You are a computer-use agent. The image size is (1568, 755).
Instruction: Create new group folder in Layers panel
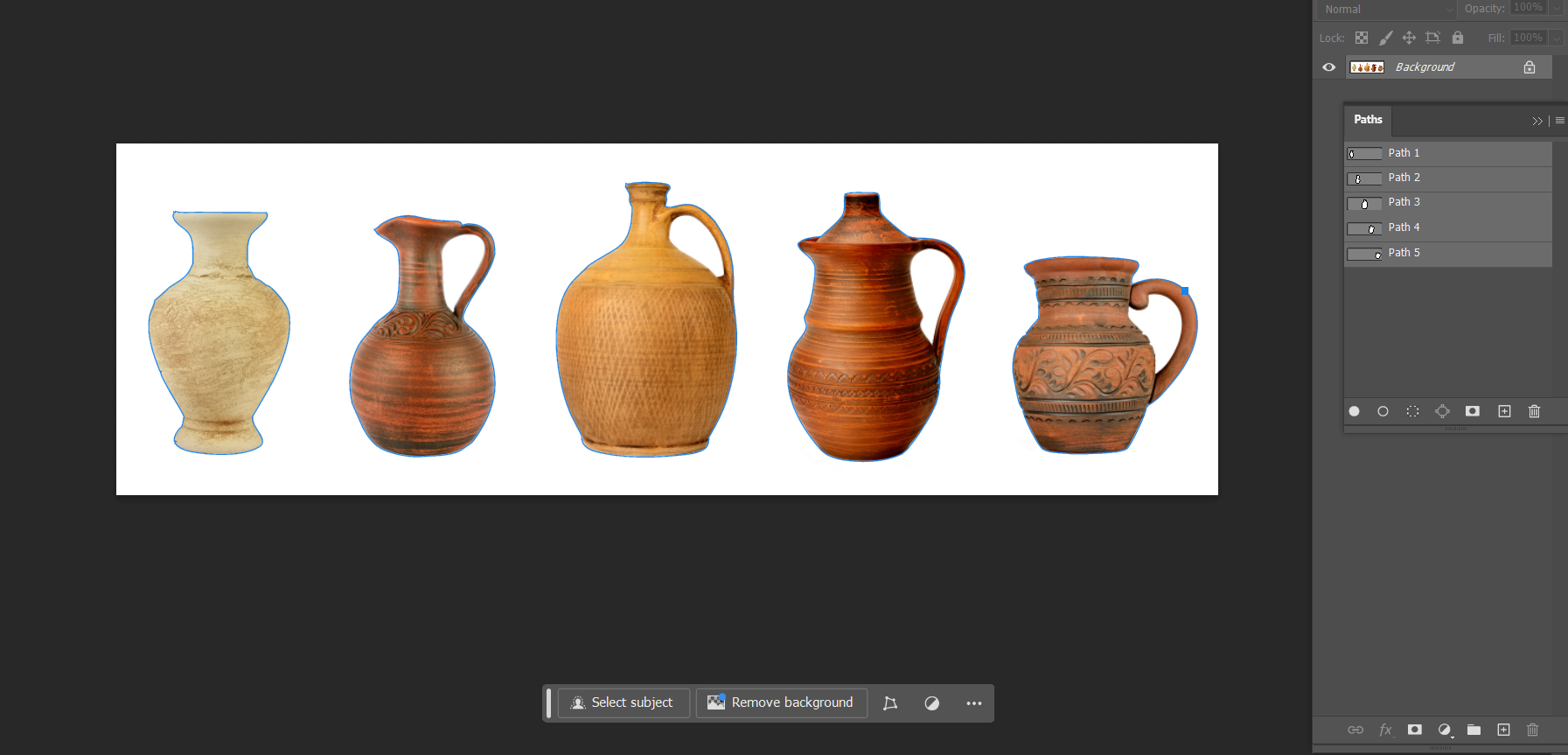pyautogui.click(x=1474, y=730)
